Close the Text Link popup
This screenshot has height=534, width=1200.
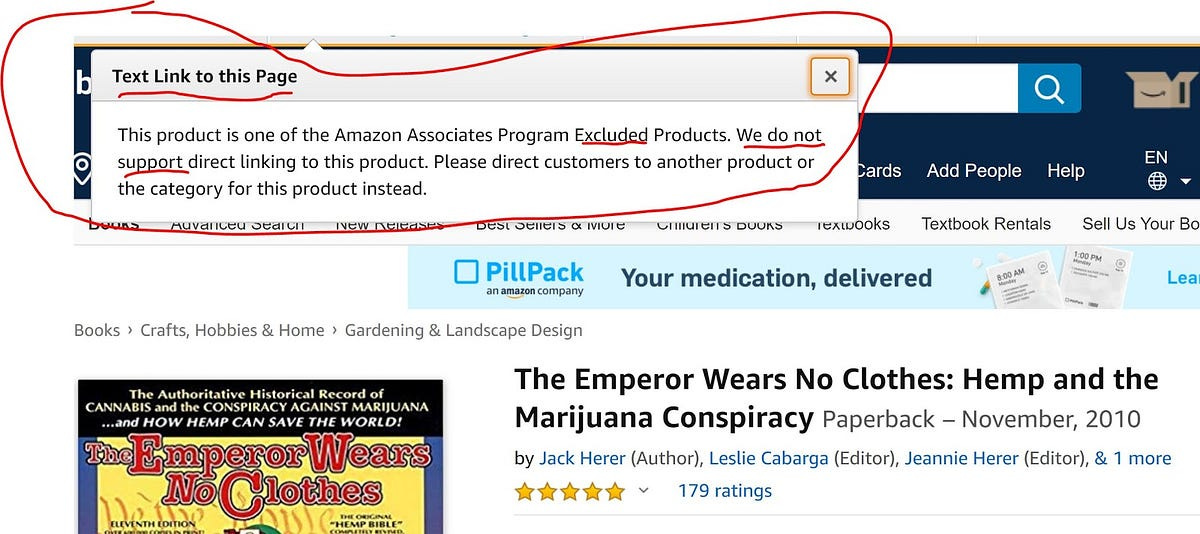coord(830,76)
